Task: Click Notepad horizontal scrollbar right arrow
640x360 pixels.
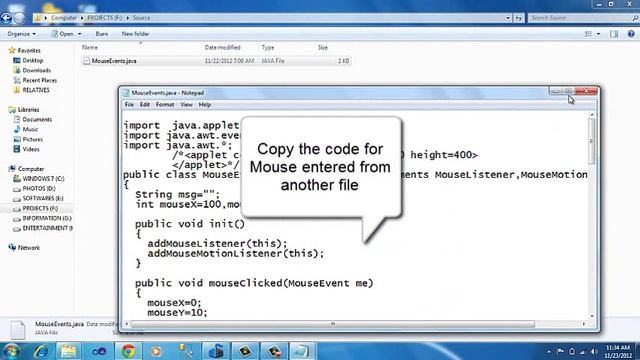Action: (x=584, y=324)
